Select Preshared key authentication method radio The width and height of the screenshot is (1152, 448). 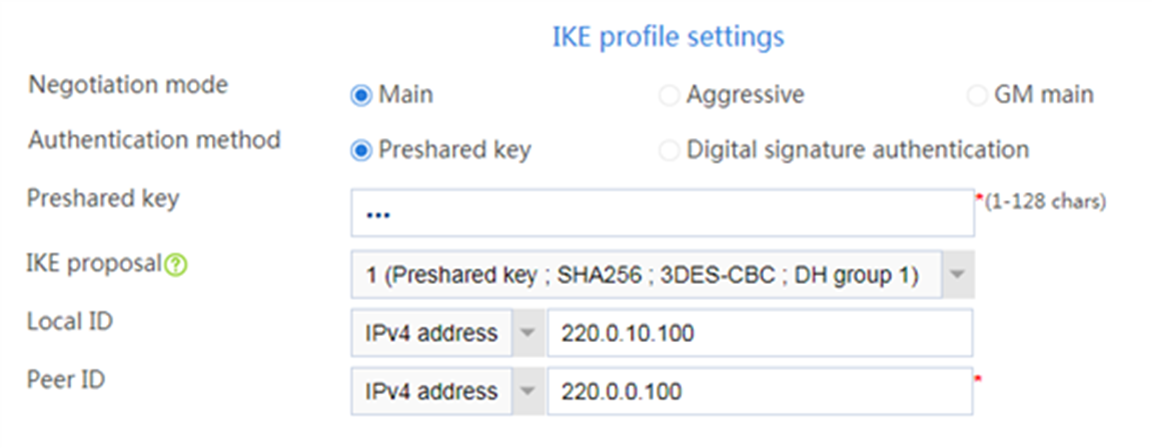(x=361, y=151)
